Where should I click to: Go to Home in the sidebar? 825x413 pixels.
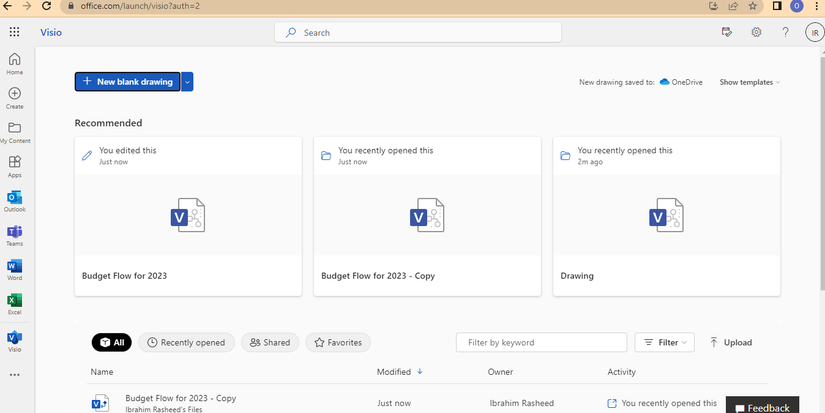15,60
